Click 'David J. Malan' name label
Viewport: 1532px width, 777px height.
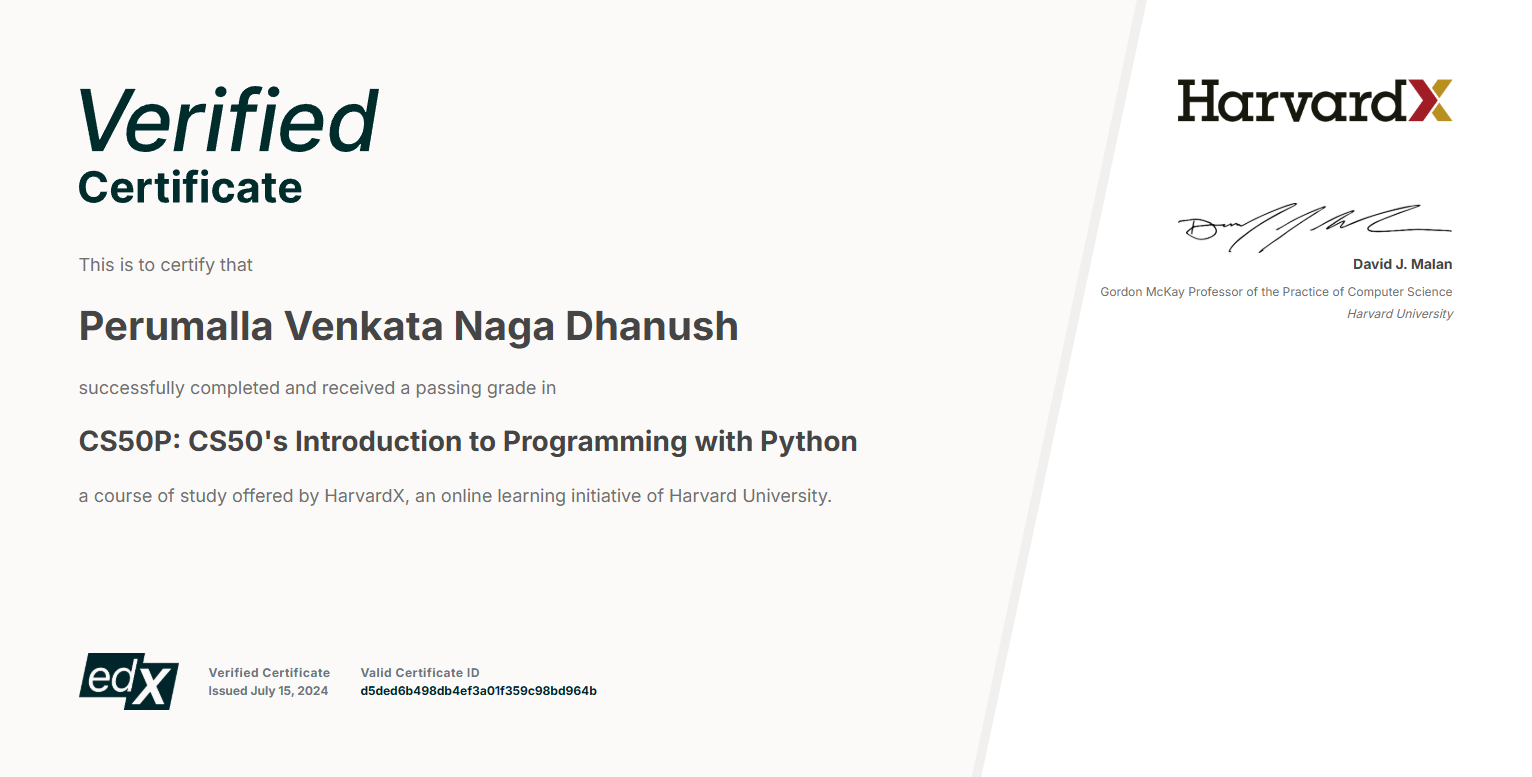coord(1402,264)
